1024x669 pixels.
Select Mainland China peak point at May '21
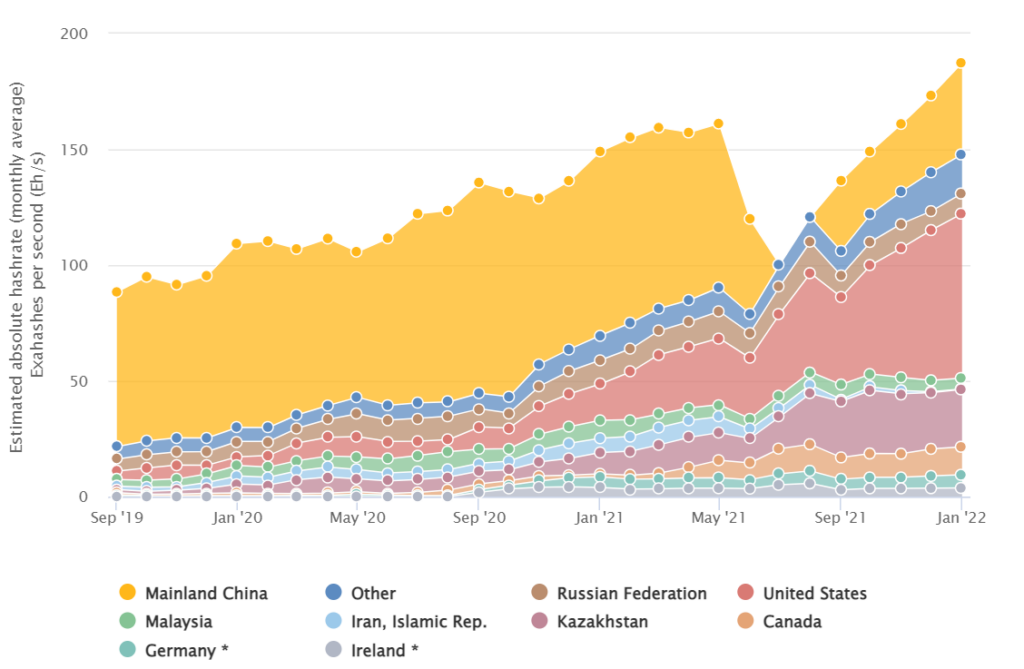point(718,123)
